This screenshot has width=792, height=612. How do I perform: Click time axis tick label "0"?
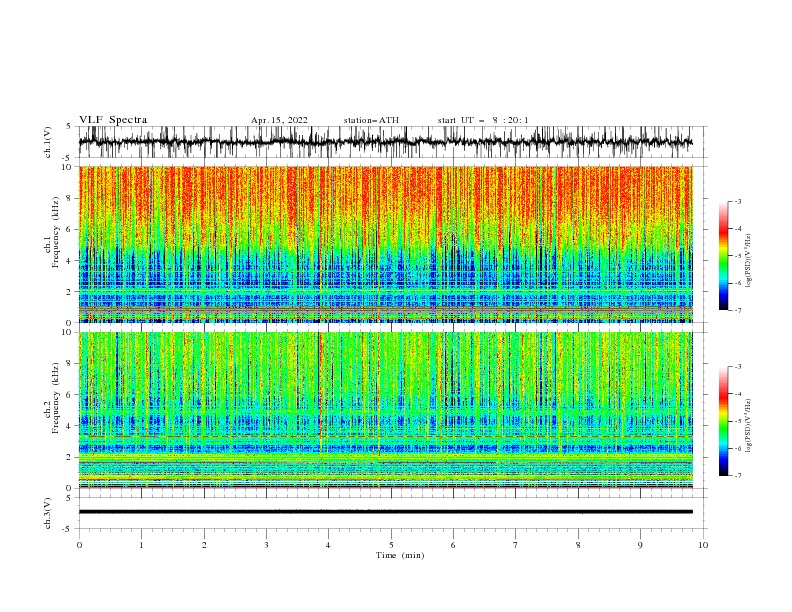tap(79, 545)
